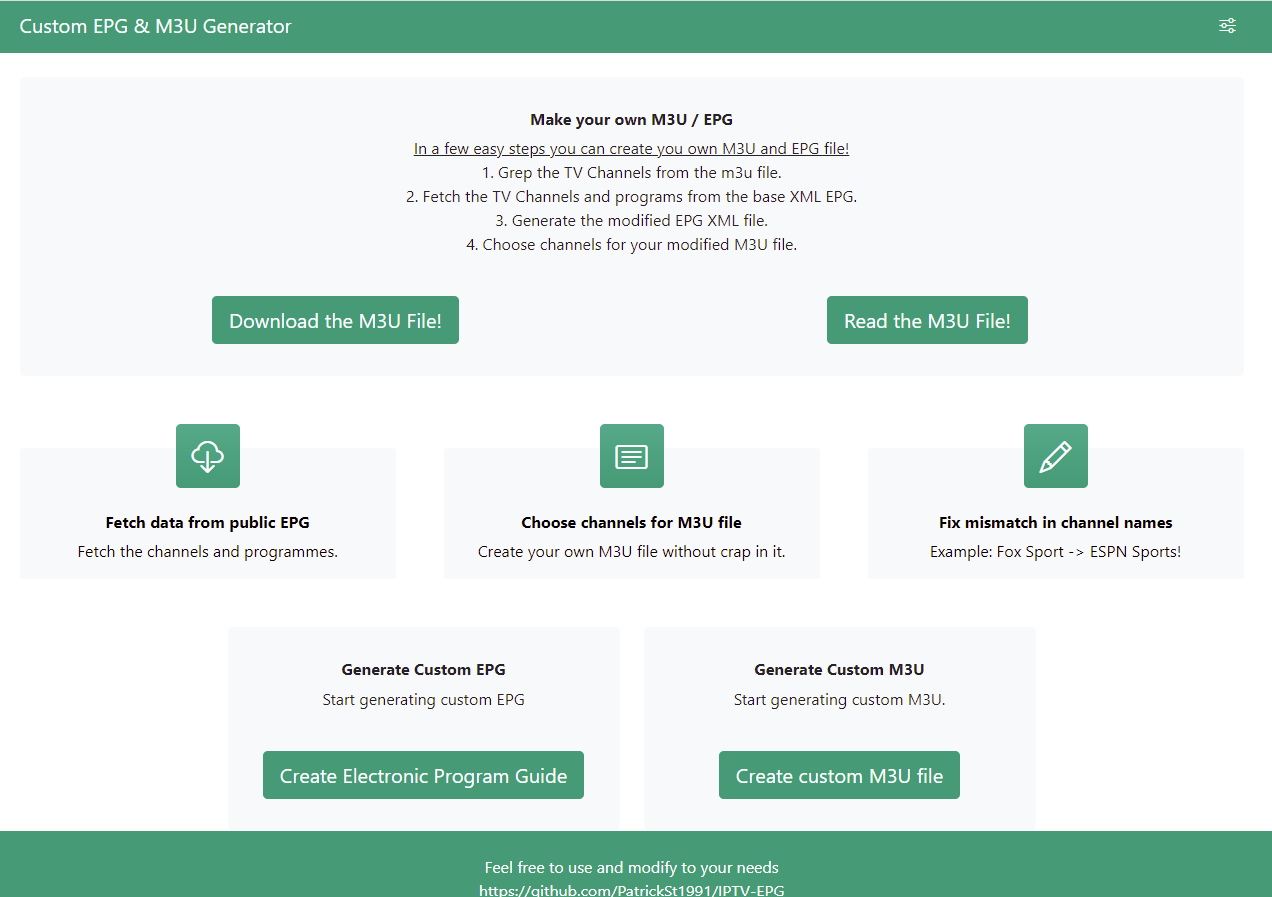Click the Download the M3U File! button
The image size is (1272, 897).
335,320
